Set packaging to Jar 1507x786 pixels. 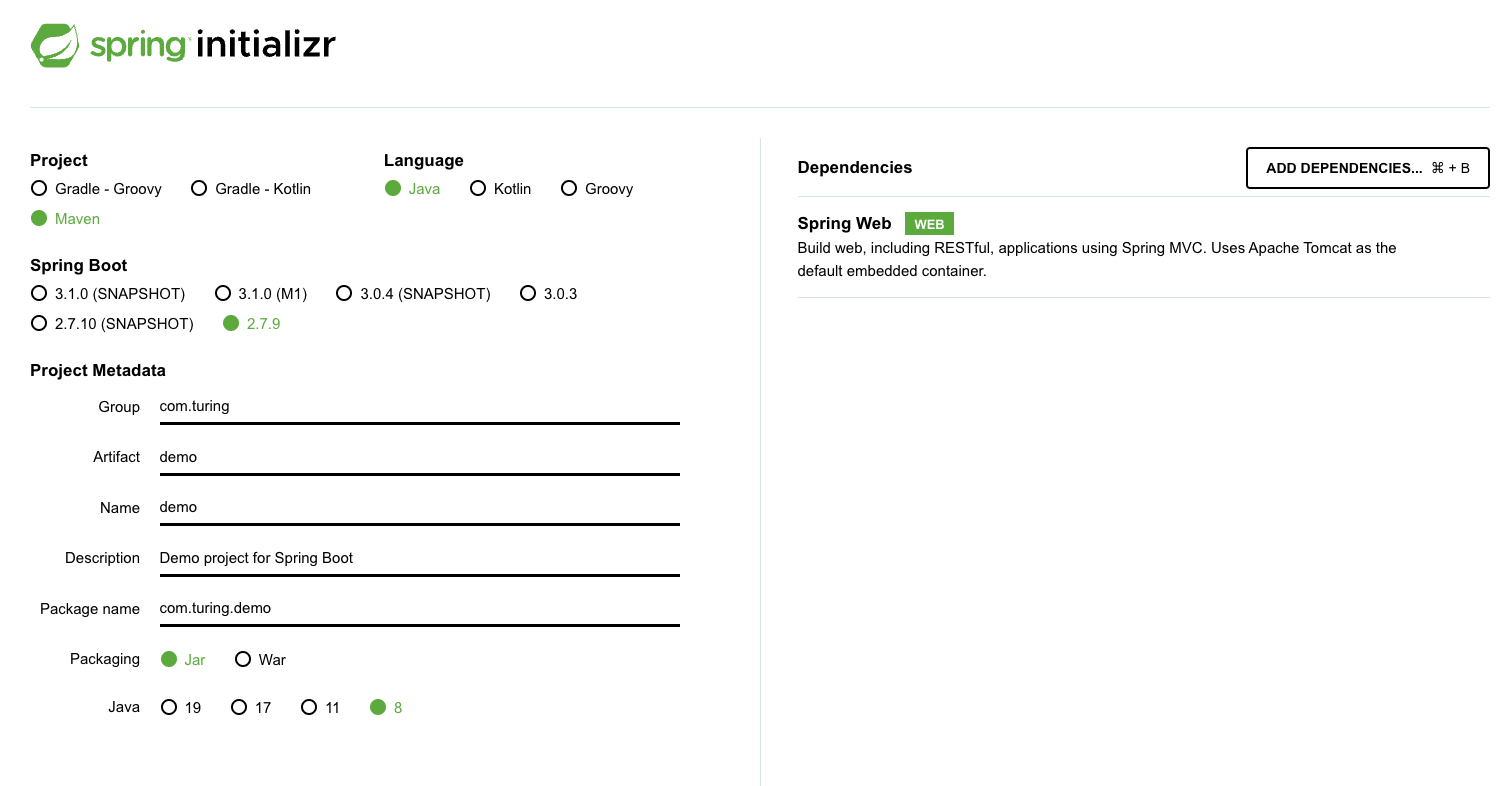click(x=184, y=659)
